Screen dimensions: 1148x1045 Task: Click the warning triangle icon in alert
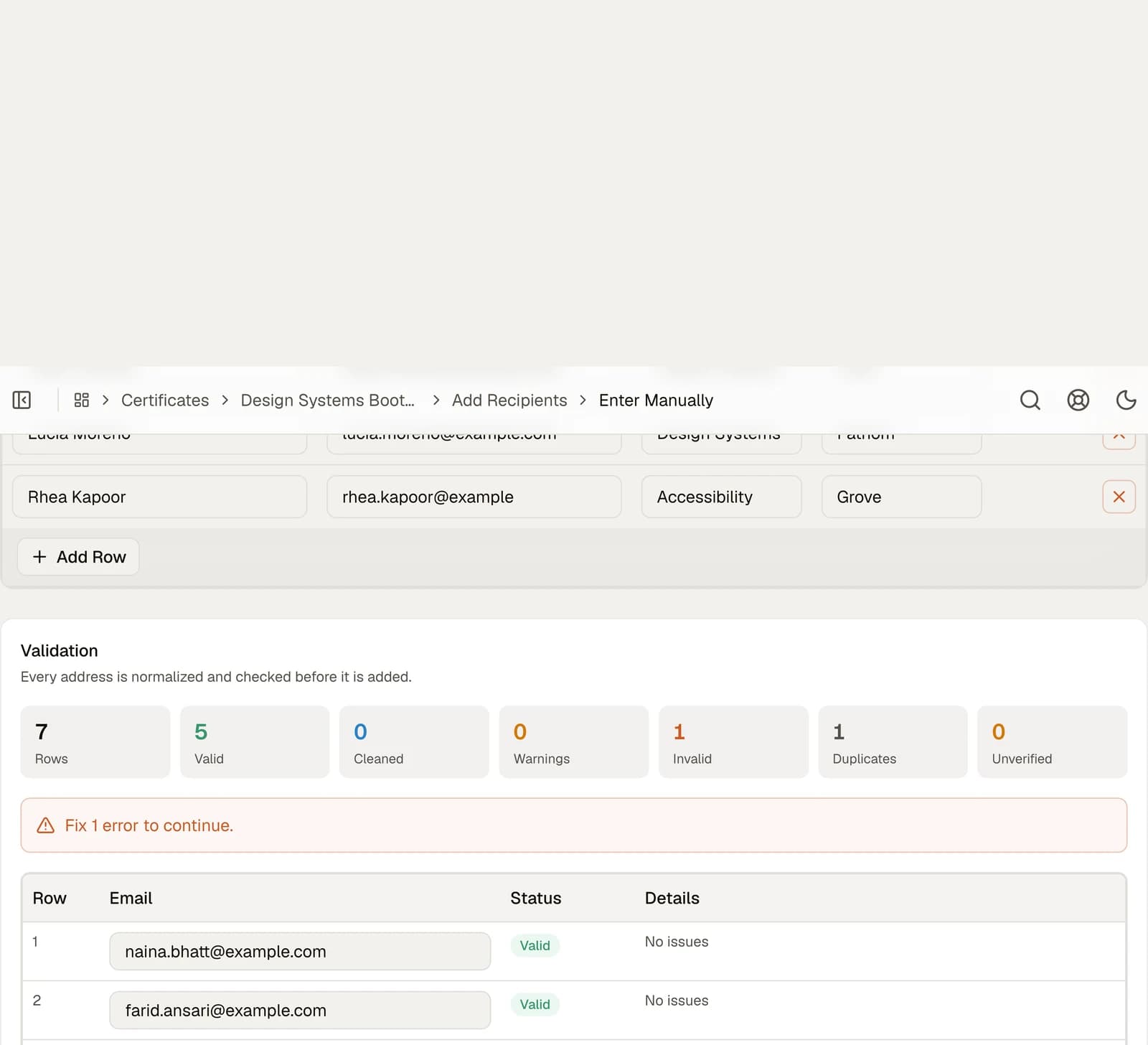coord(45,825)
